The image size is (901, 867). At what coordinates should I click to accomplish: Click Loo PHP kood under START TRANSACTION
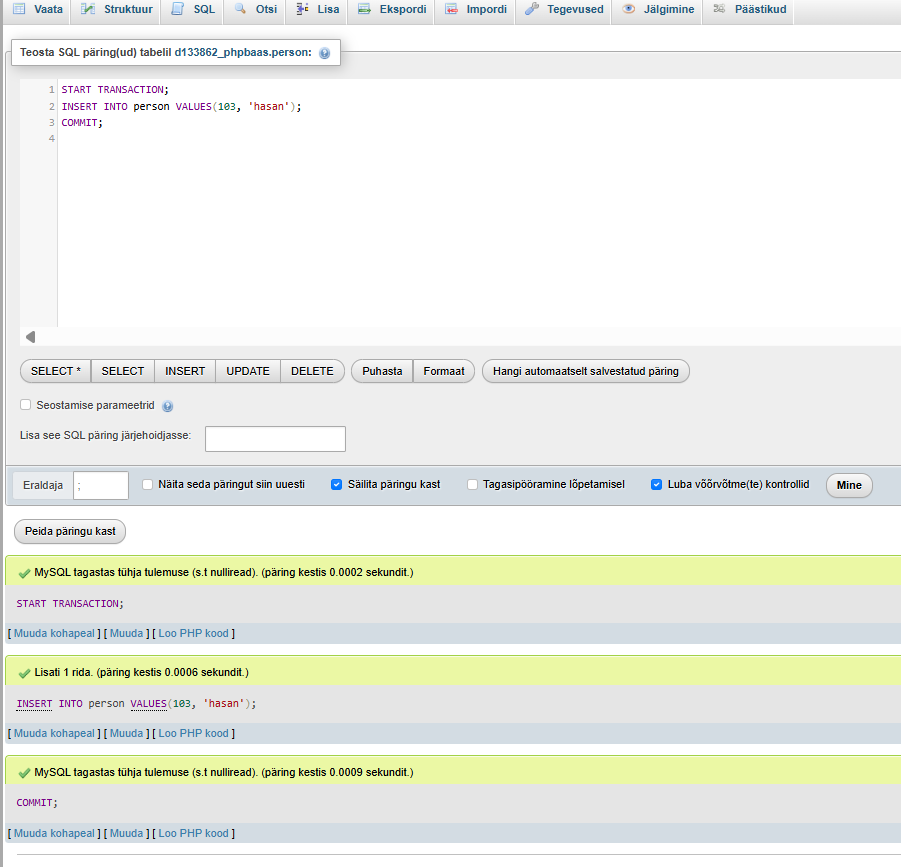[194, 633]
